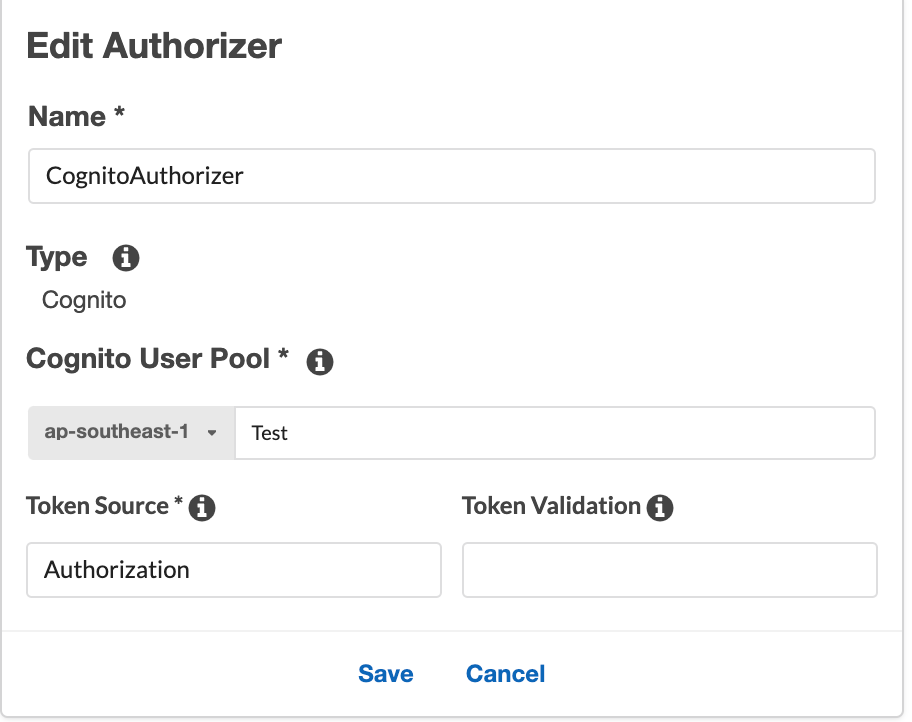Cancel editing the authorizer

[505, 674]
